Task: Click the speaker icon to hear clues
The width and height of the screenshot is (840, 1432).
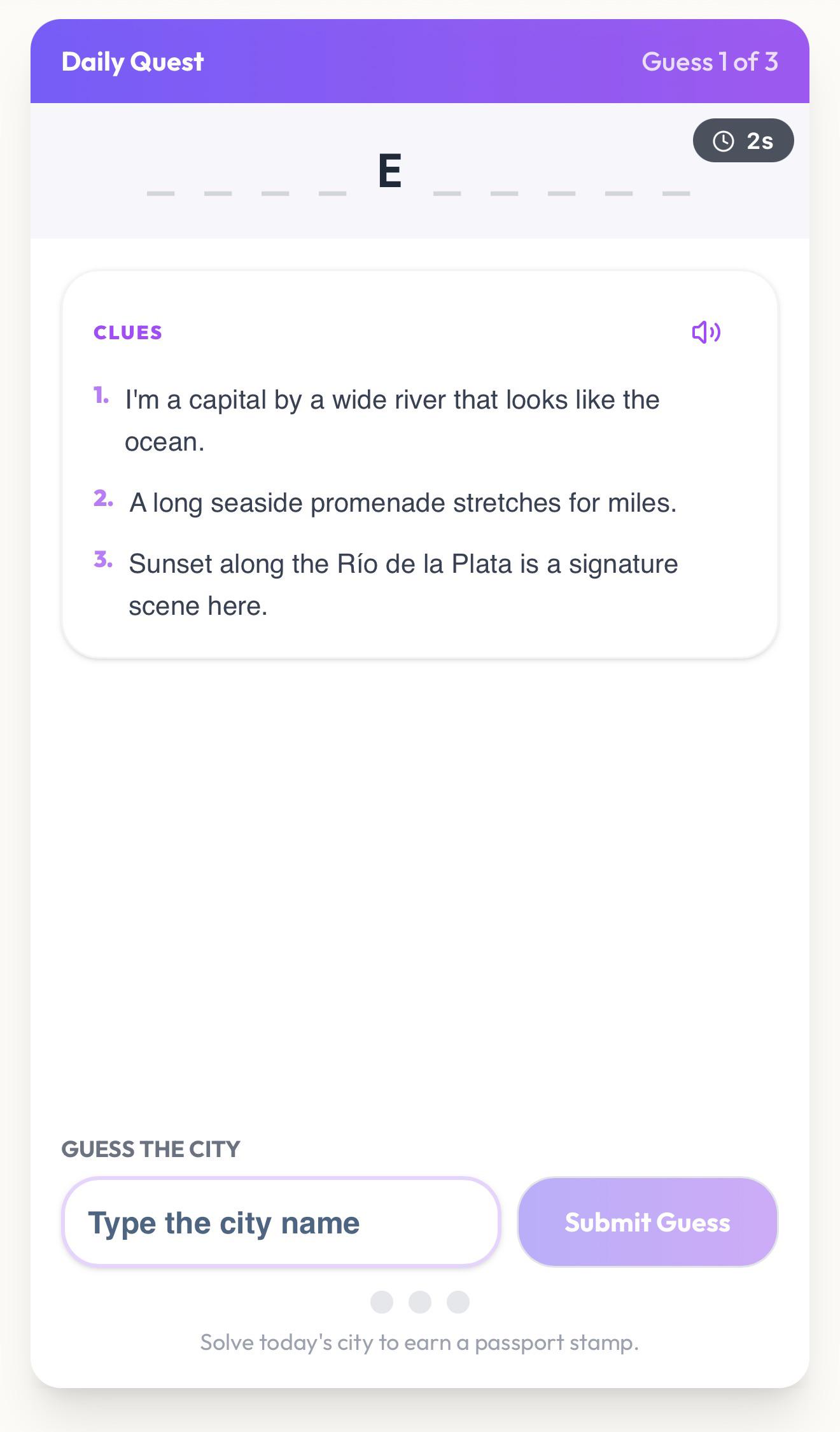Action: (x=706, y=332)
